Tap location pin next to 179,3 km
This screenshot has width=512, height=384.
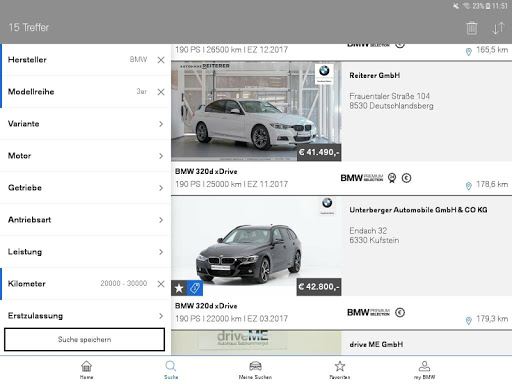[469, 320]
